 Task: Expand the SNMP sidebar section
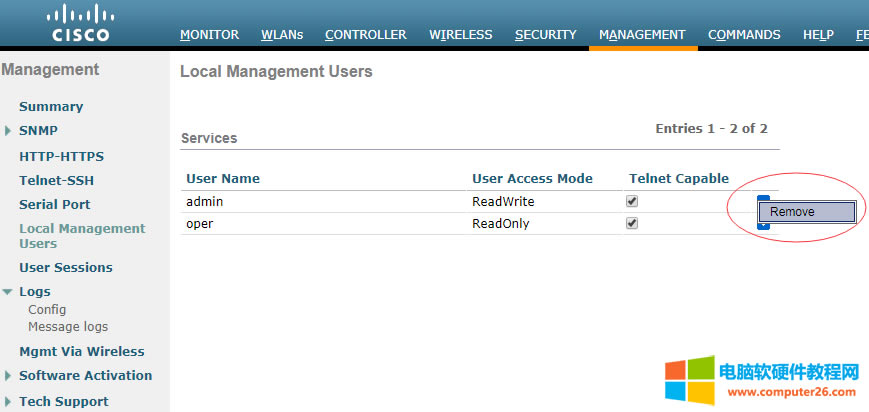pyautogui.click(x=8, y=131)
